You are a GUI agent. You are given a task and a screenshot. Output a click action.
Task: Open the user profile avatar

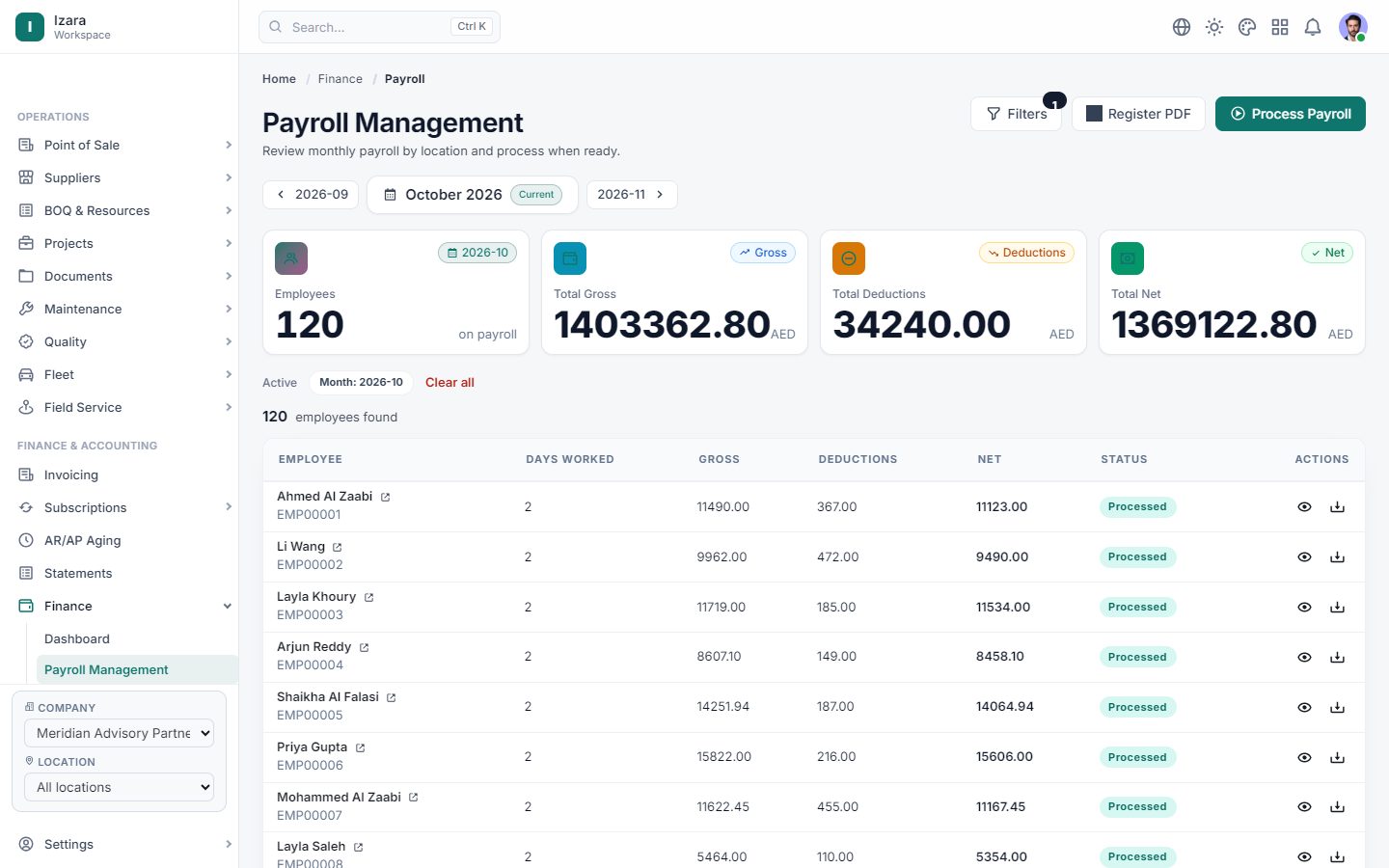pyautogui.click(x=1353, y=27)
